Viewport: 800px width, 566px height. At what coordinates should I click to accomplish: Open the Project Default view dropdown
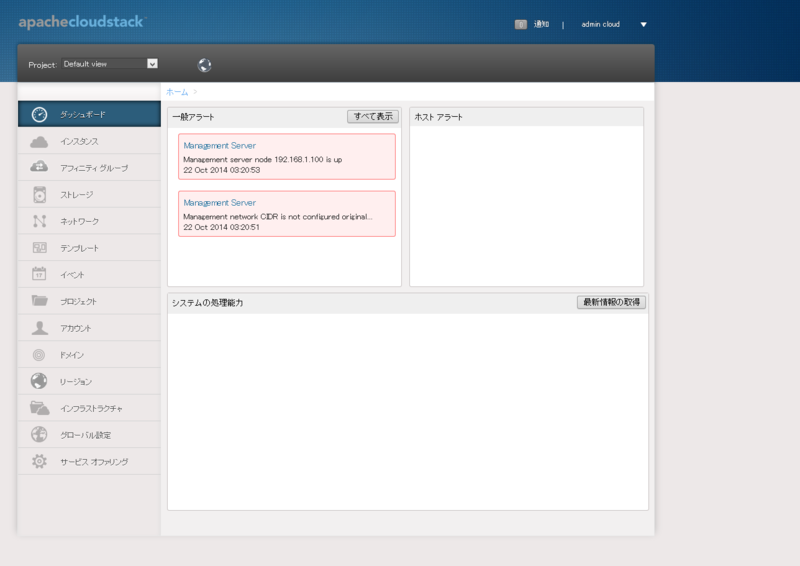110,64
